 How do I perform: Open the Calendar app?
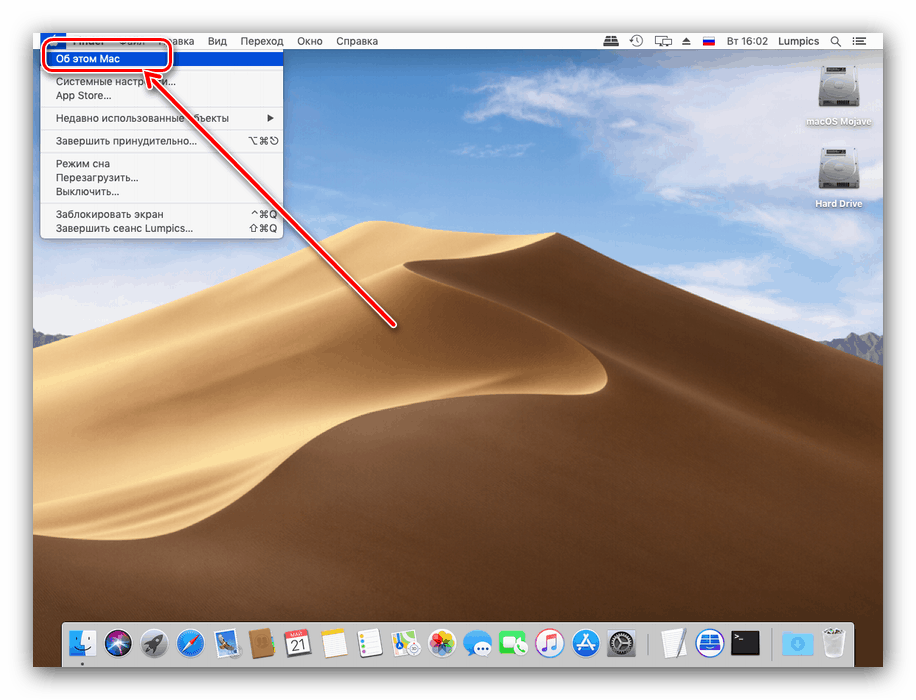pyautogui.click(x=297, y=643)
